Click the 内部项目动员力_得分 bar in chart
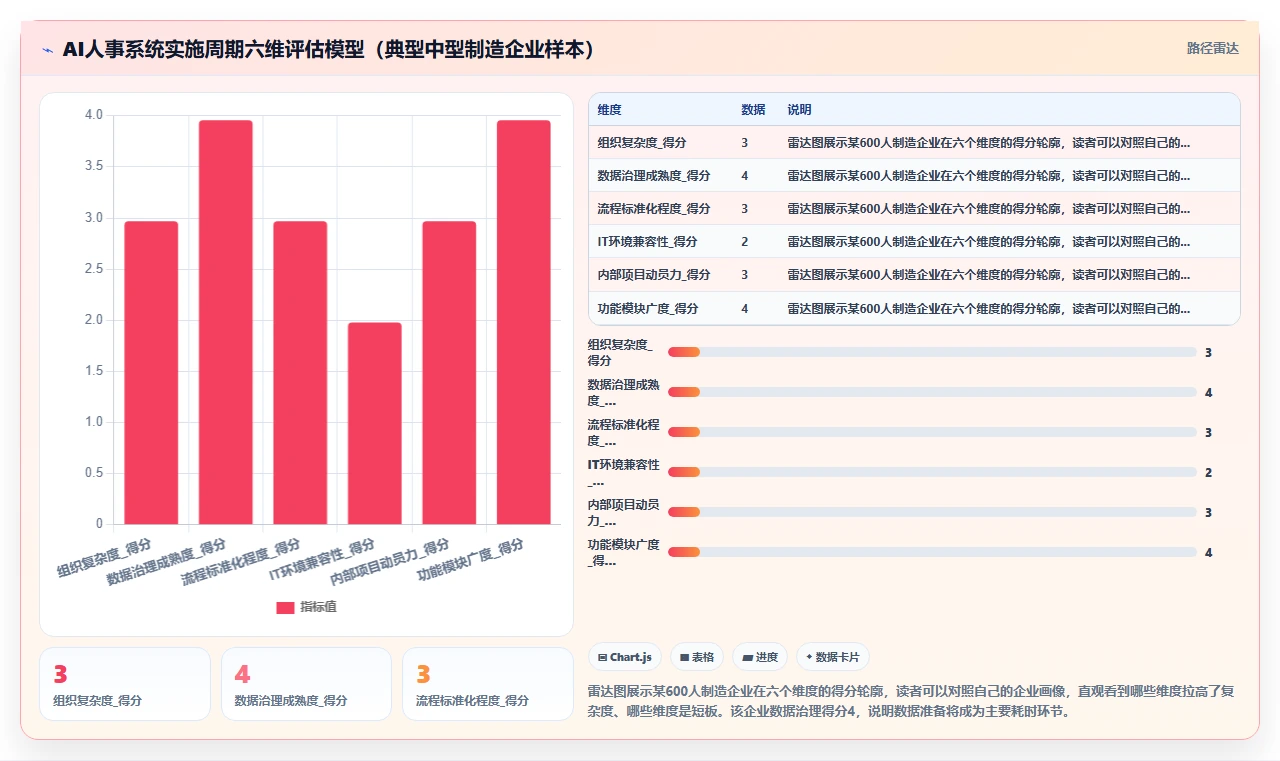The height and width of the screenshot is (761, 1280). [449, 372]
